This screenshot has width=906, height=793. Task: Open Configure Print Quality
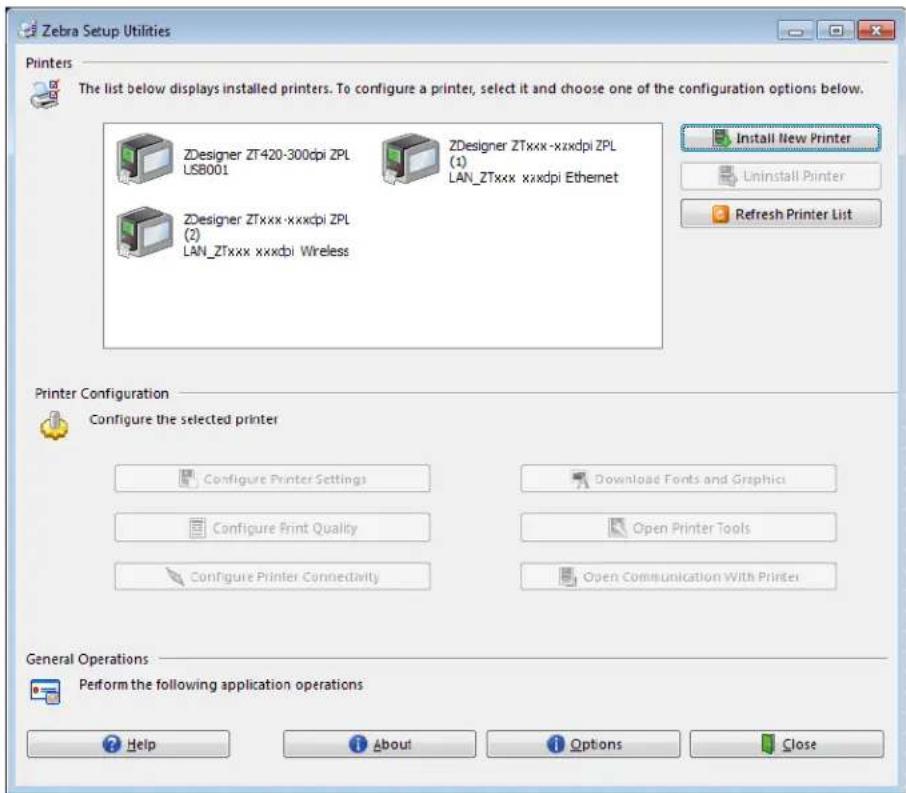pyautogui.click(x=272, y=528)
